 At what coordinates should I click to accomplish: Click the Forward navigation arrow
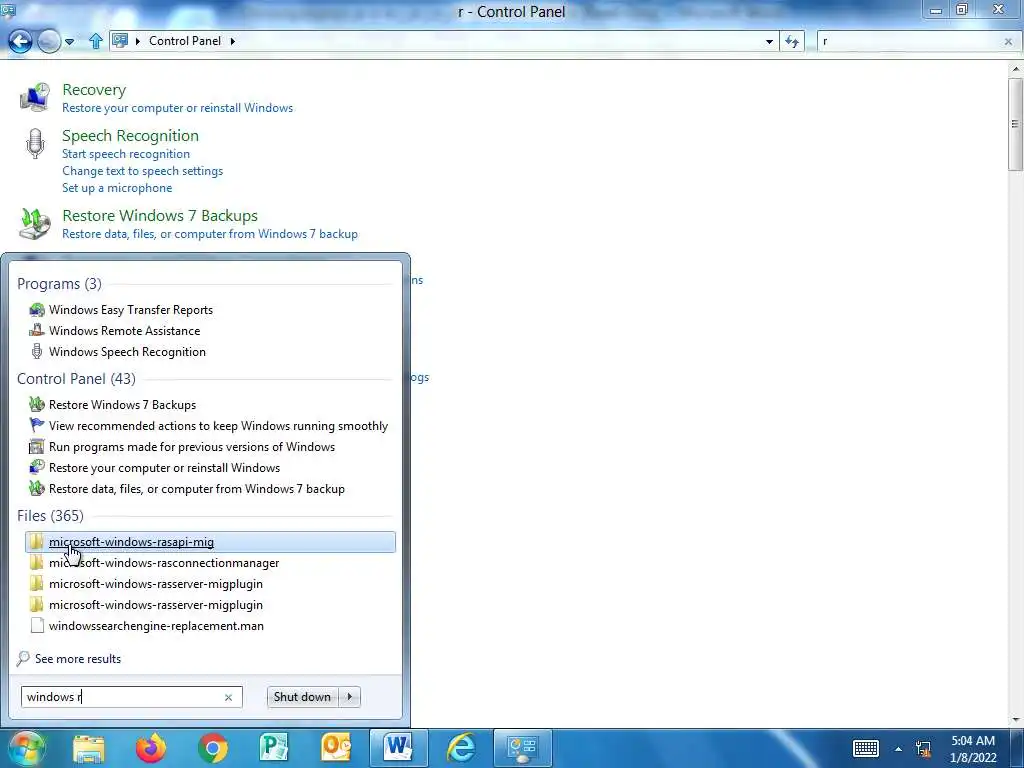click(x=49, y=41)
